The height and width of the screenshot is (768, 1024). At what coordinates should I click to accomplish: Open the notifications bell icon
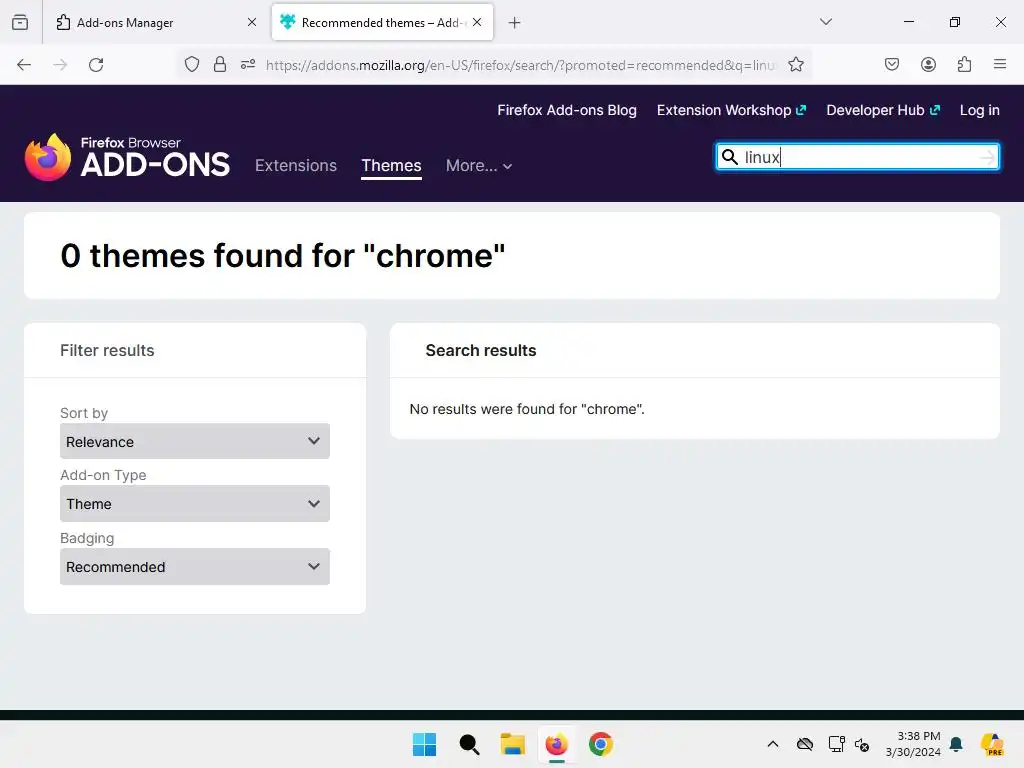pyautogui.click(x=956, y=744)
